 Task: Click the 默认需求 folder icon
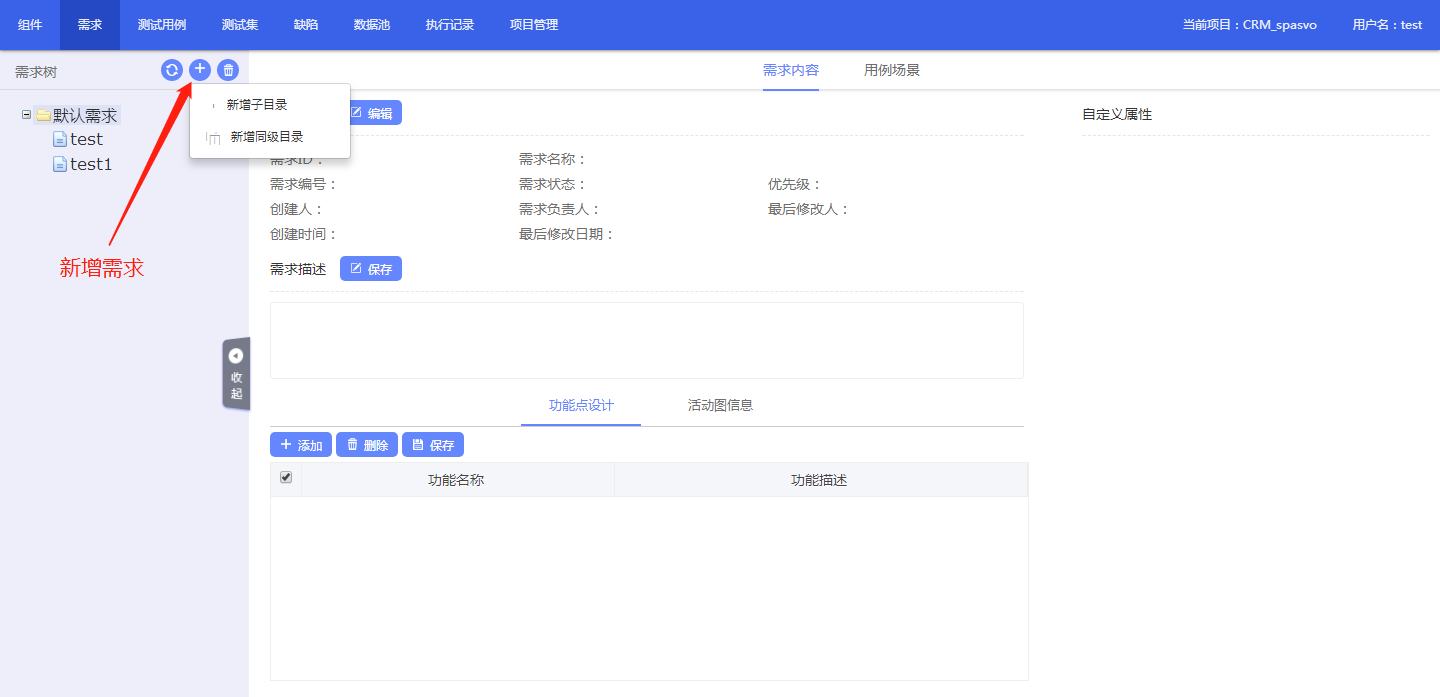coord(43,116)
